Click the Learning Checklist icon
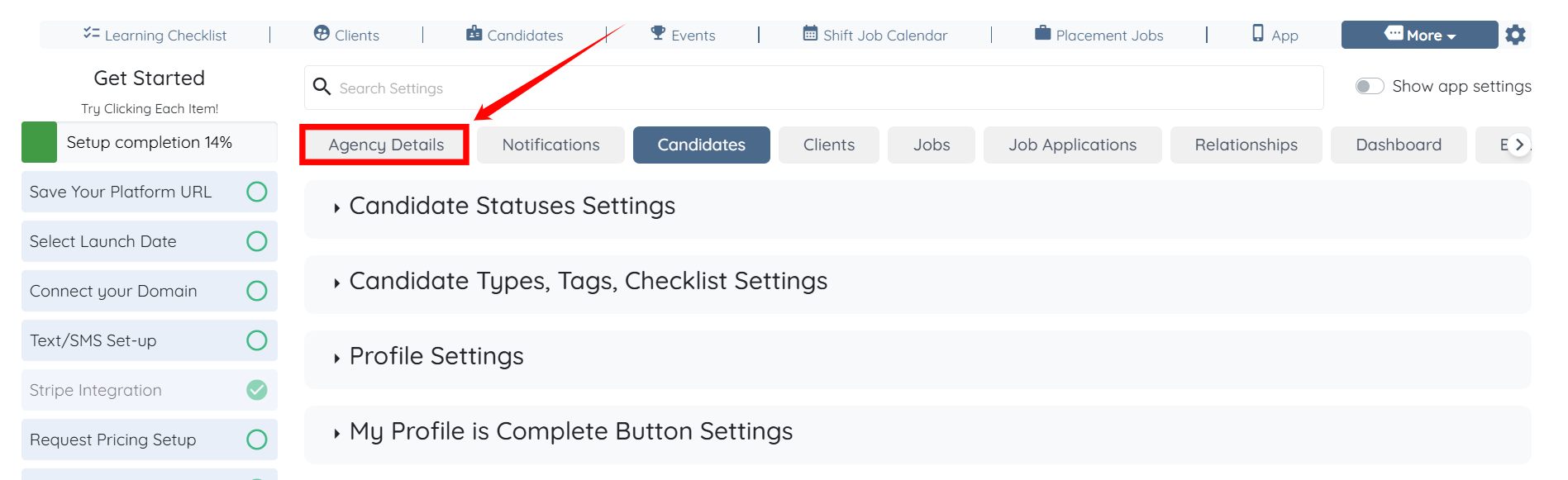Image resolution: width=1568 pixels, height=480 pixels. [91, 34]
